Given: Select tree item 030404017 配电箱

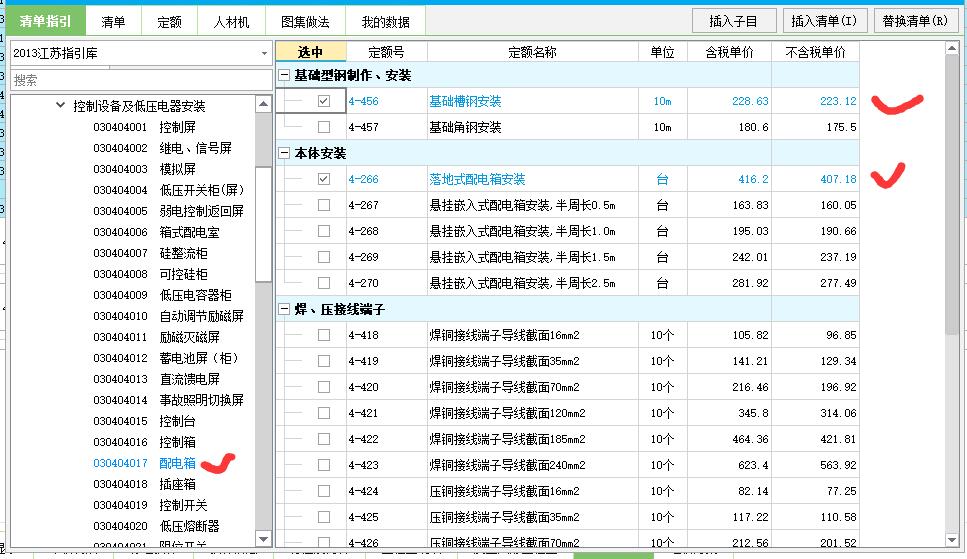Looking at the screenshot, I should pos(144,463).
